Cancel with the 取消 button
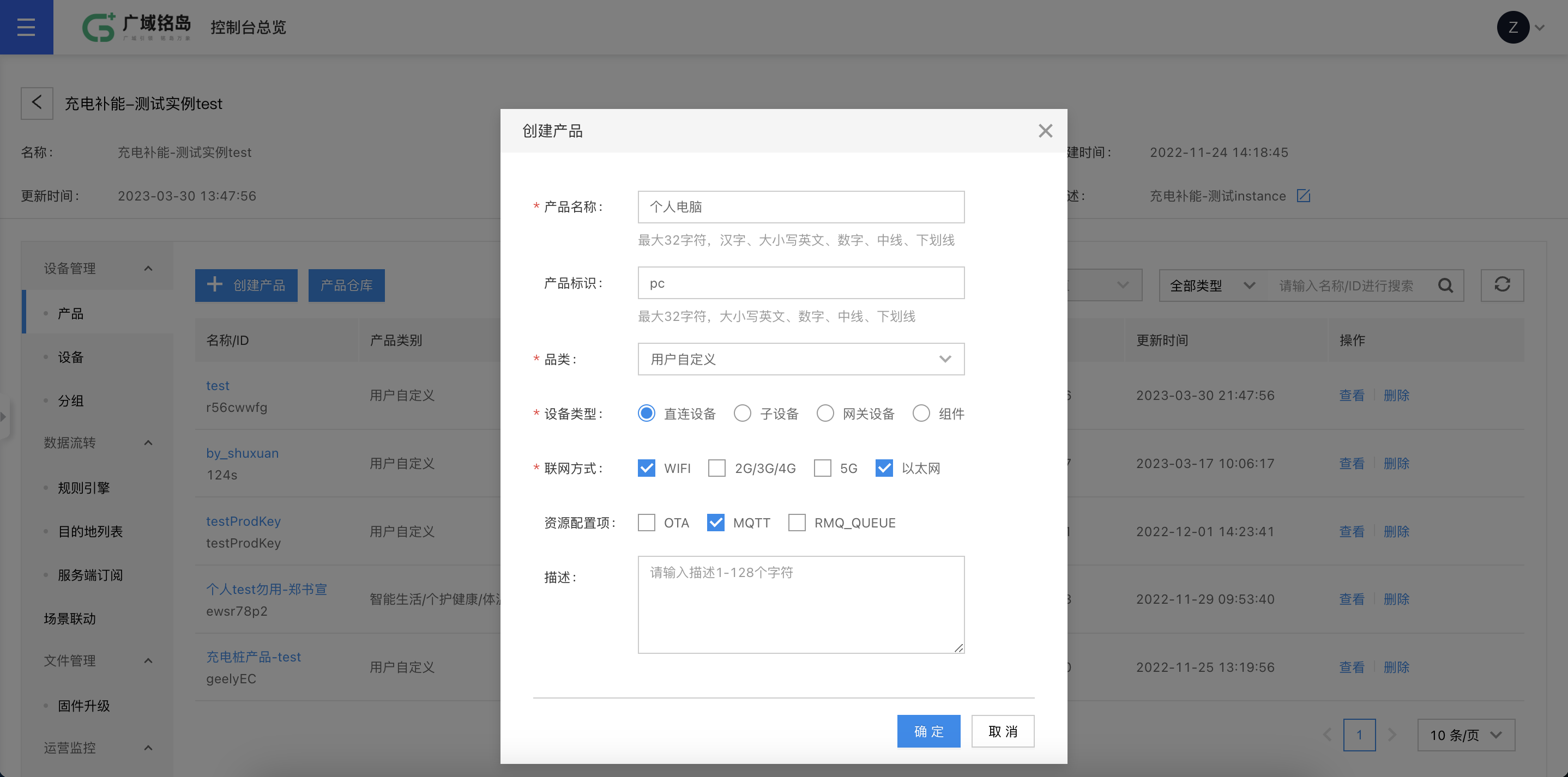This screenshot has width=1568, height=777. pyautogui.click(x=1003, y=731)
